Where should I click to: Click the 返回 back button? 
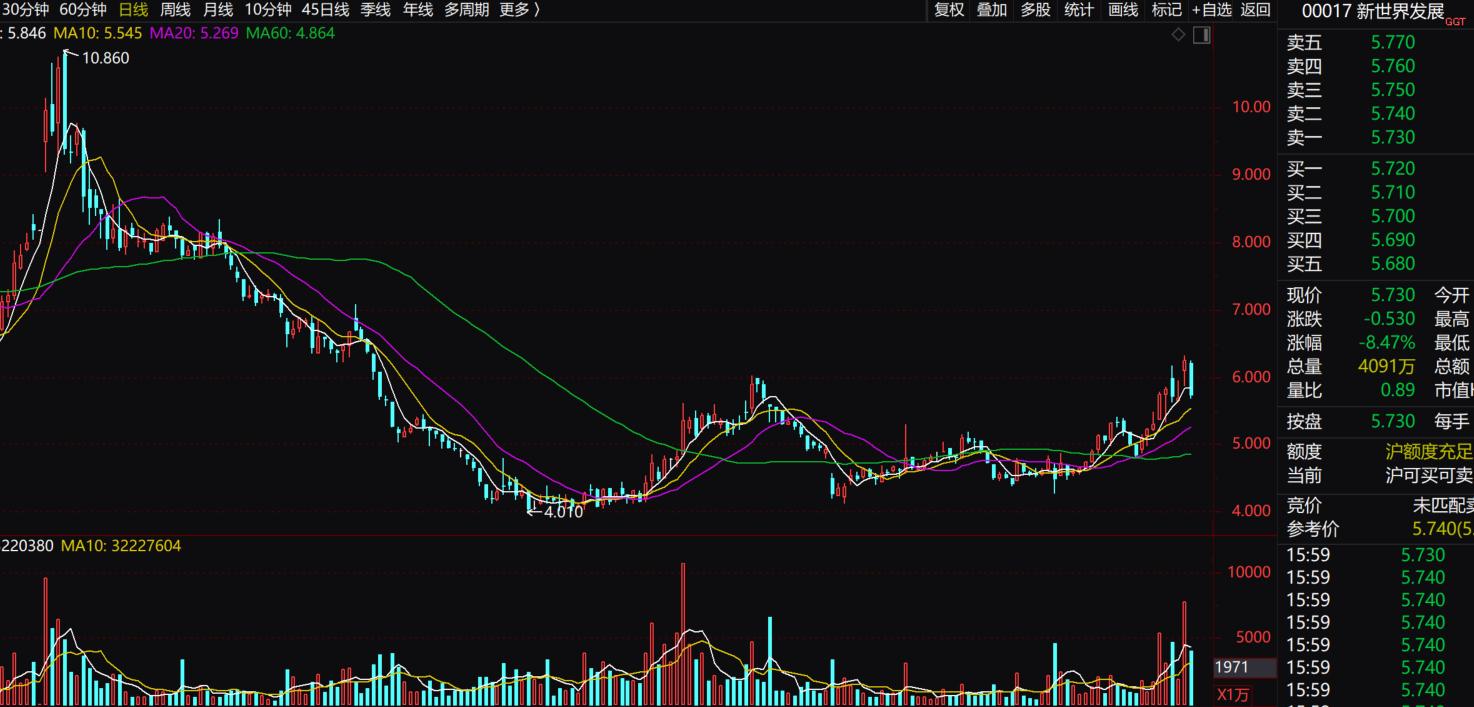[1255, 10]
